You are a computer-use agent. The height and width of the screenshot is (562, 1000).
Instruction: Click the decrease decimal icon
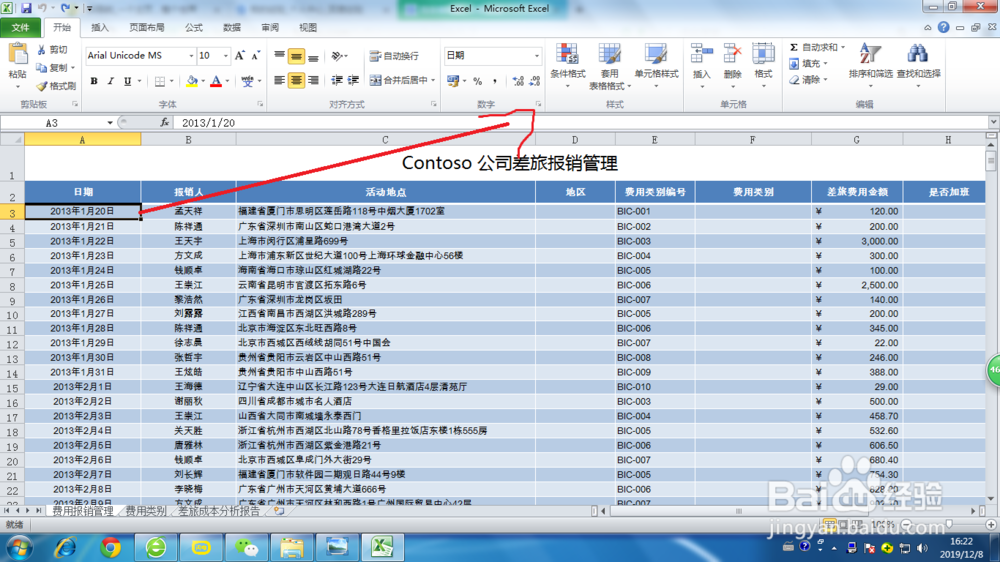pos(534,81)
